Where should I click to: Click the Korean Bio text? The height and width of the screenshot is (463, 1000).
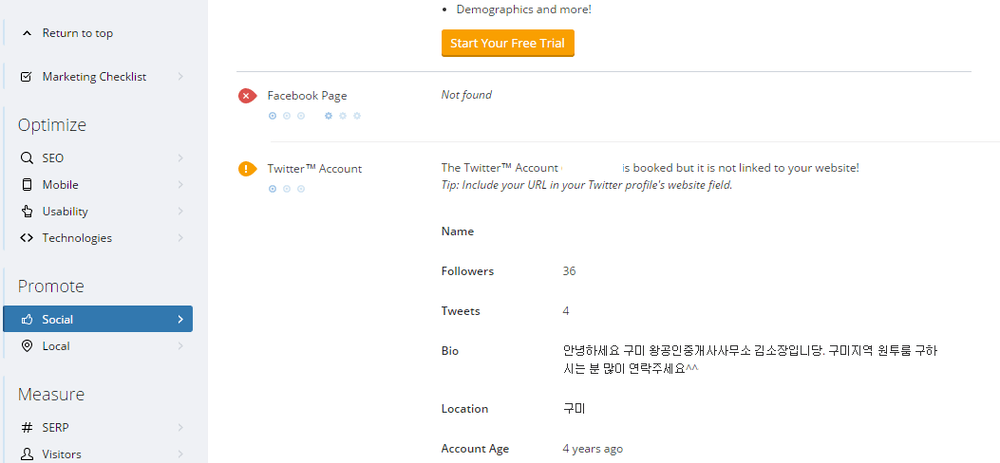tap(750, 360)
